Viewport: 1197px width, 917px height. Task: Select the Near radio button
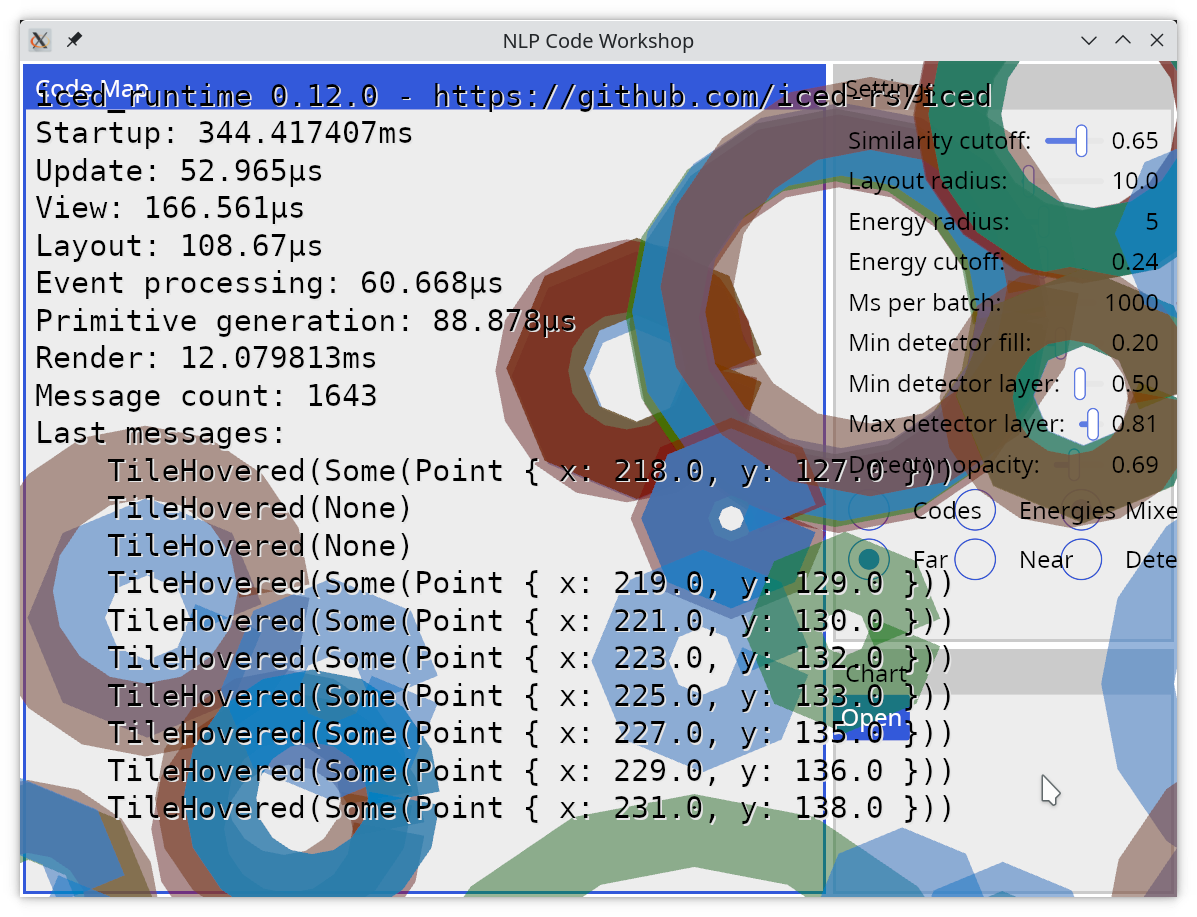pyautogui.click(x=975, y=560)
